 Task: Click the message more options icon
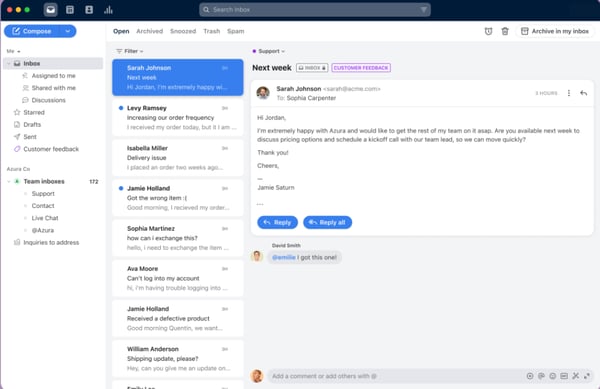(x=569, y=93)
